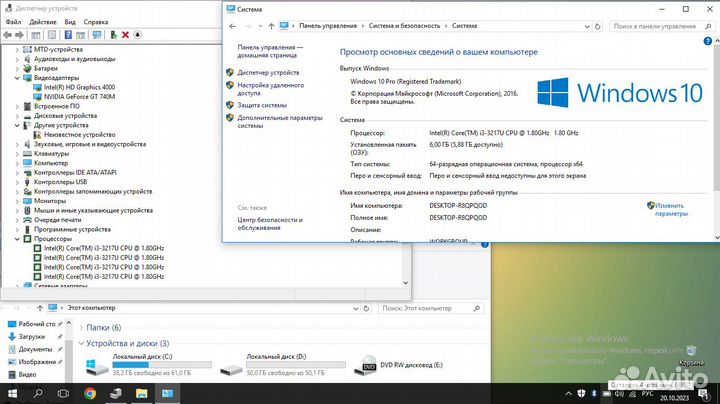Open Task View on taskbar
Viewport: 720px width, 404px height.
pyautogui.click(x=63, y=394)
